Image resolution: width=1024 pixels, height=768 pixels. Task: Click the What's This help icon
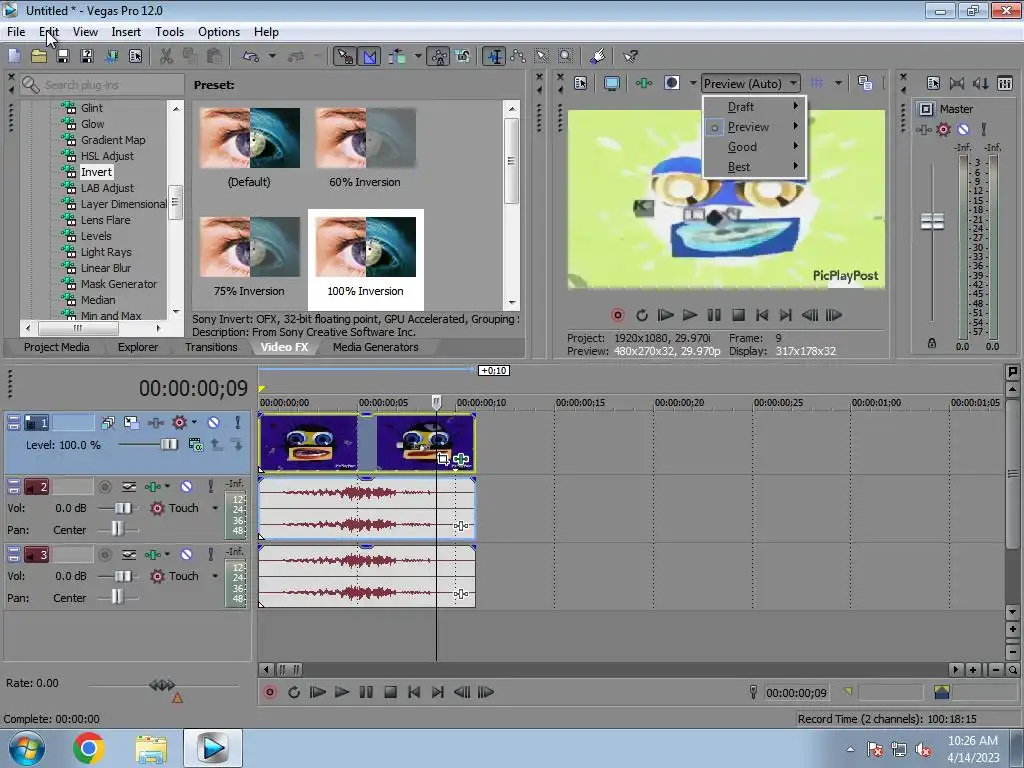(x=630, y=56)
